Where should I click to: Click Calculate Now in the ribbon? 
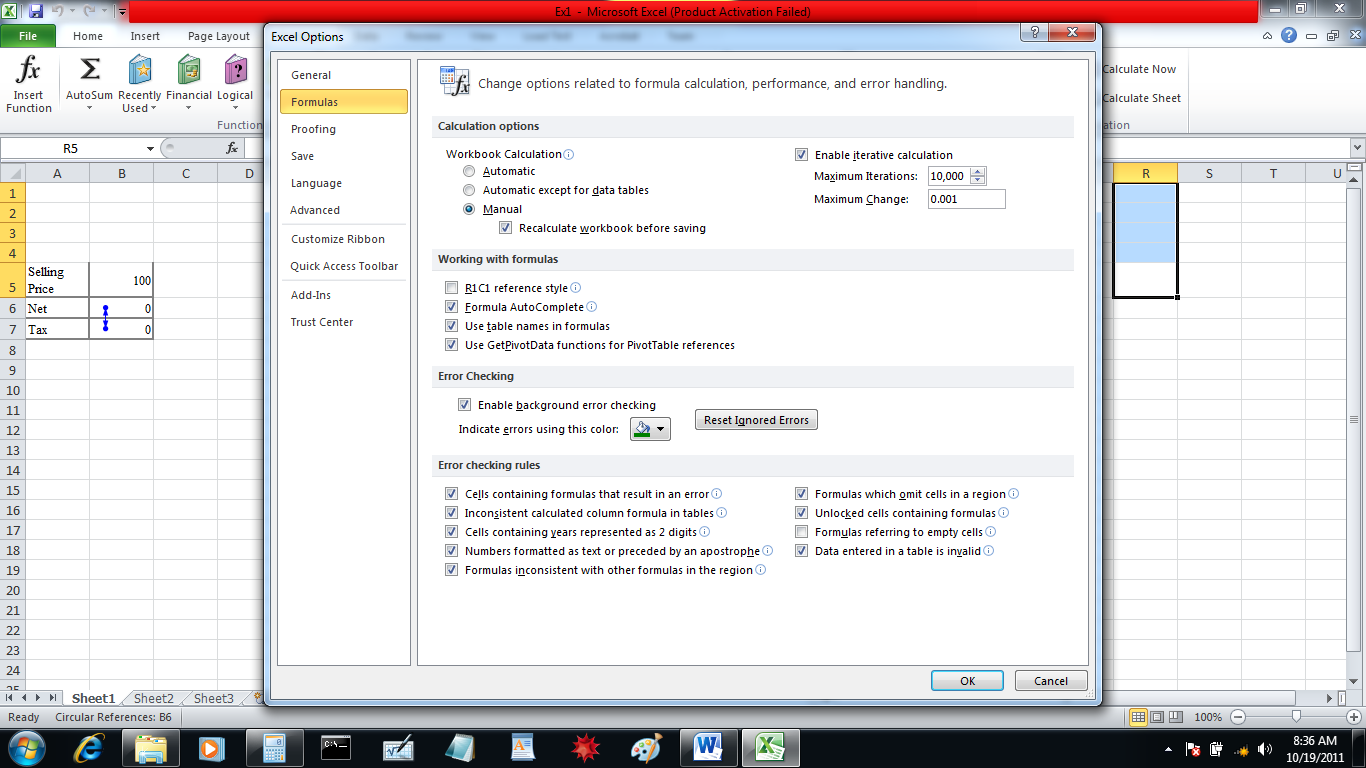pyautogui.click(x=1139, y=69)
